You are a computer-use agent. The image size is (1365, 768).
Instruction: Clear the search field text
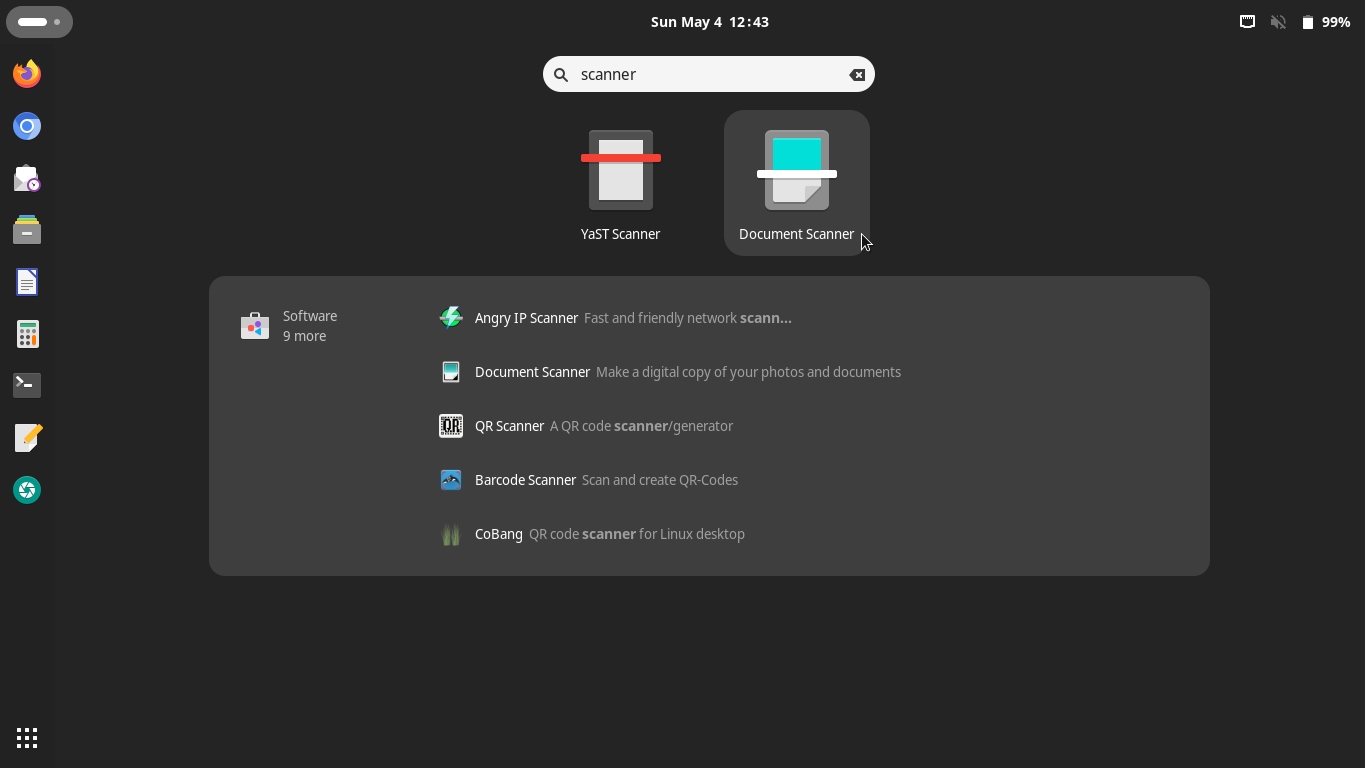click(x=857, y=75)
